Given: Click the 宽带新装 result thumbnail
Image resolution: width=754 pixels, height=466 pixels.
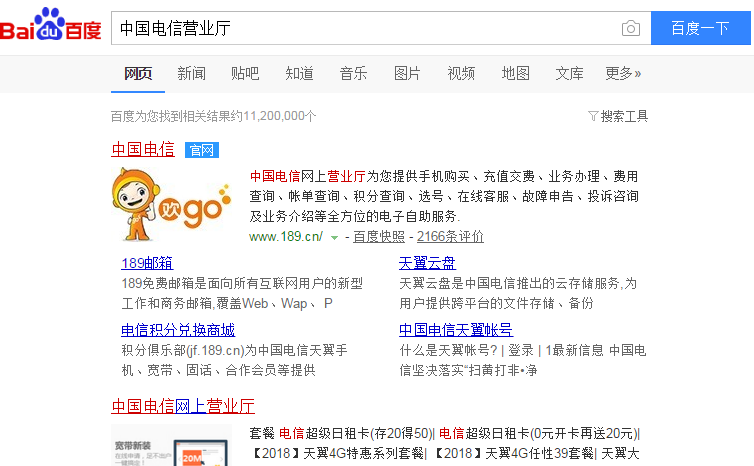Looking at the screenshot, I should coord(171,445).
